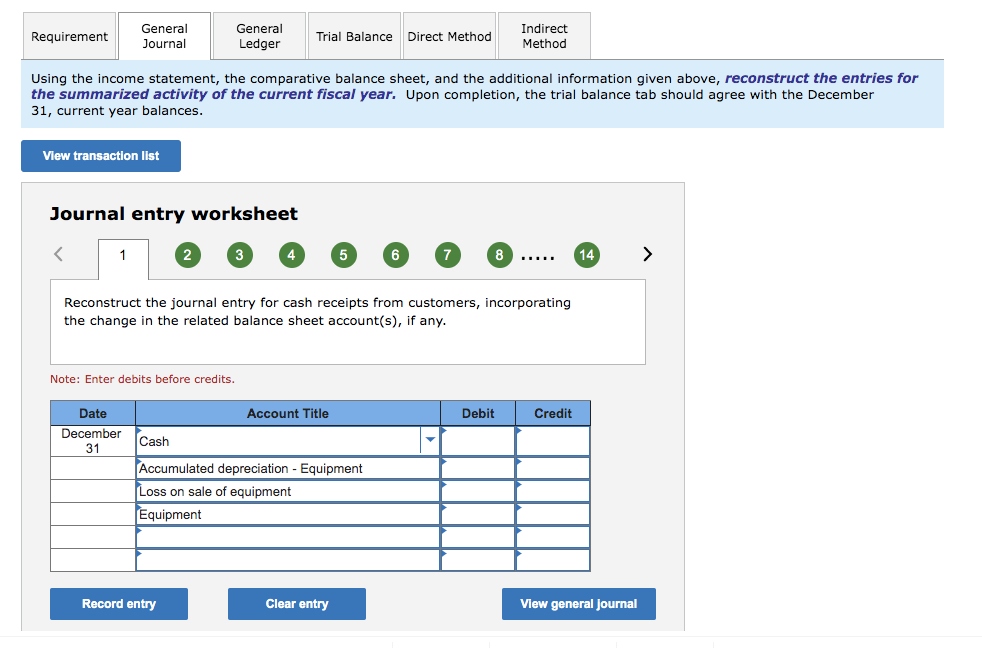The height and width of the screenshot is (648, 982).
Task: Click Debit cell for Loss on sale row
Action: [478, 491]
